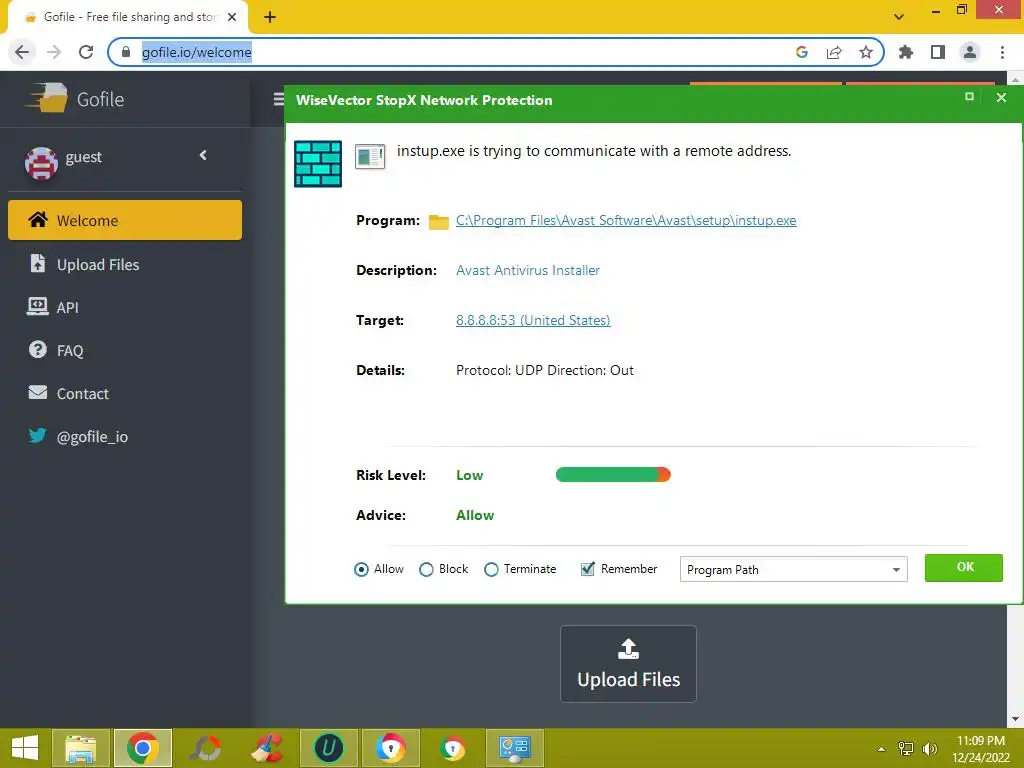Open File Explorer from taskbar

pyautogui.click(x=81, y=748)
